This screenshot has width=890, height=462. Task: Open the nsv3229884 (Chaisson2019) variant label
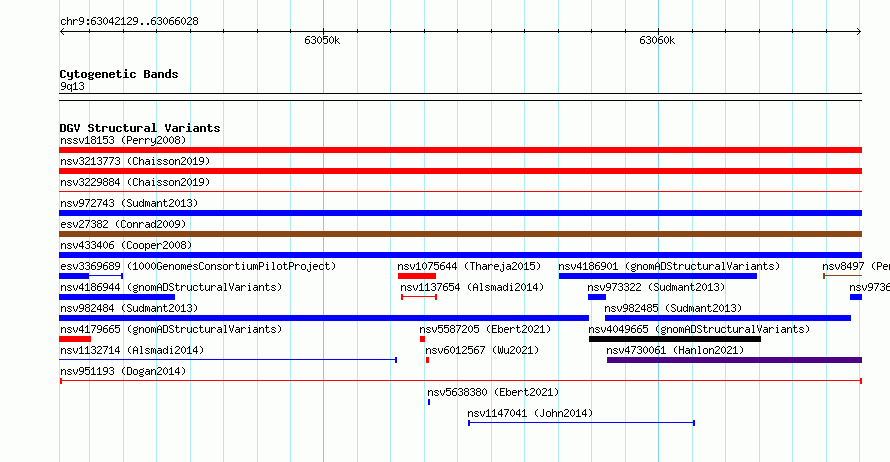point(135,182)
